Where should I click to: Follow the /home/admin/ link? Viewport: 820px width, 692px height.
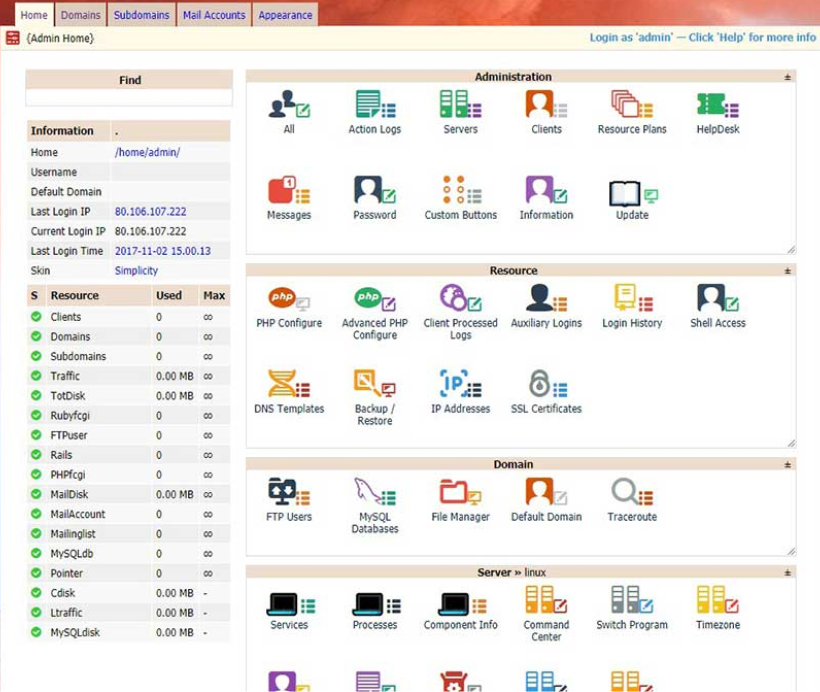[x=147, y=153]
